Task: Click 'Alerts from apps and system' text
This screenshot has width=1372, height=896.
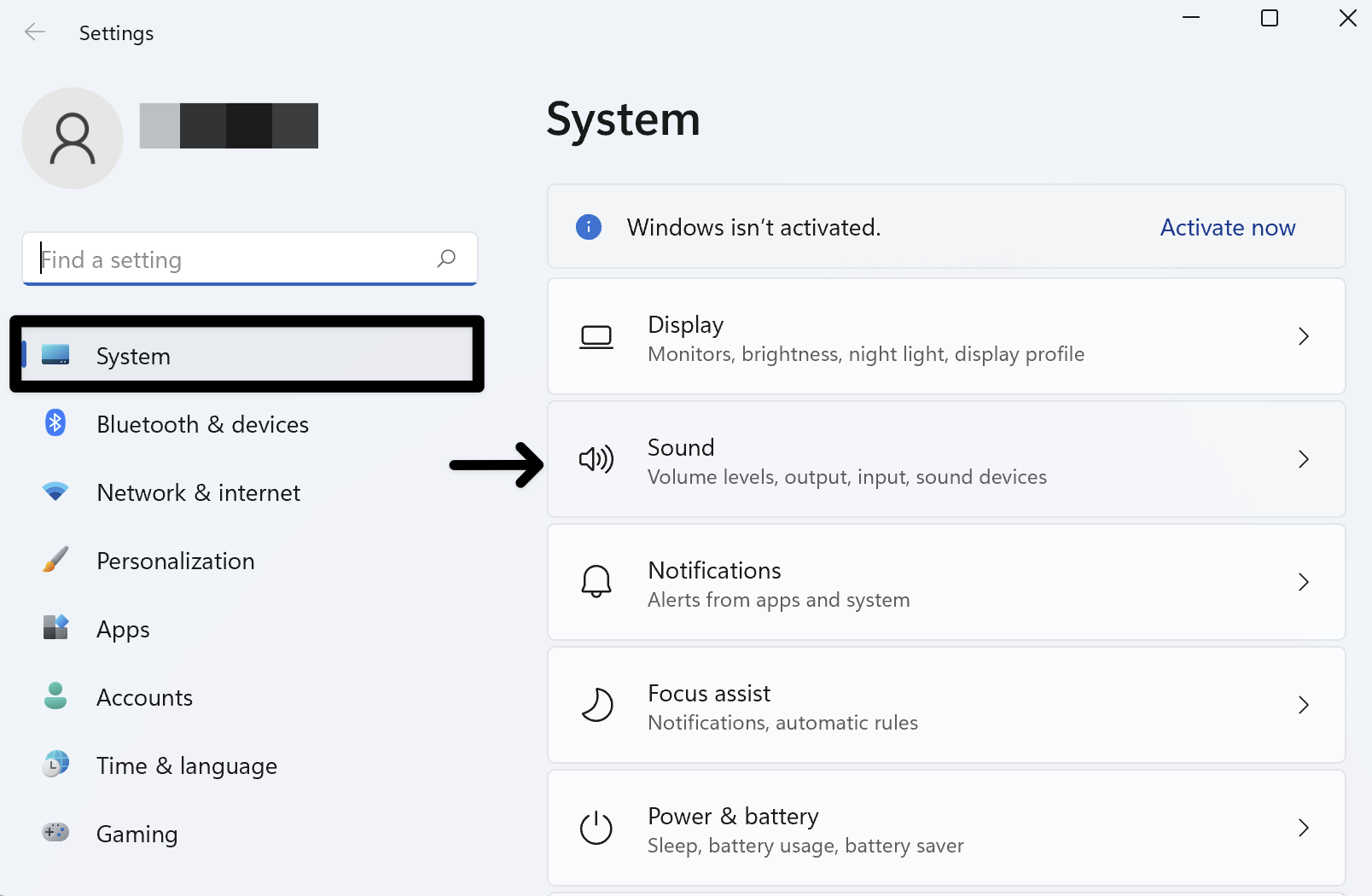Action: [779, 600]
